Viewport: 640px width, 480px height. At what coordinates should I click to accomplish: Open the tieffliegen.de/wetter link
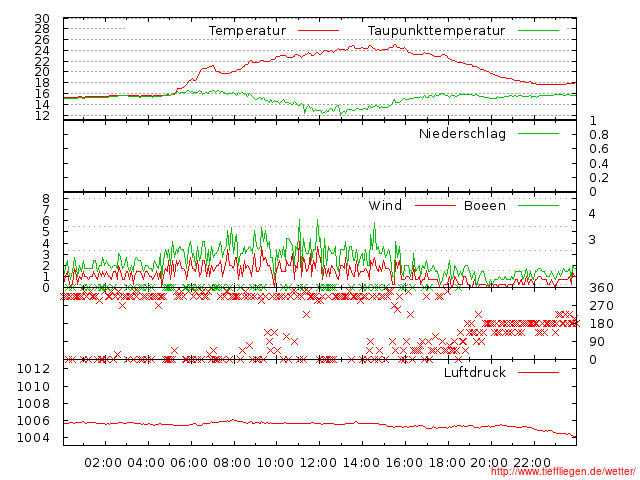[563, 472]
